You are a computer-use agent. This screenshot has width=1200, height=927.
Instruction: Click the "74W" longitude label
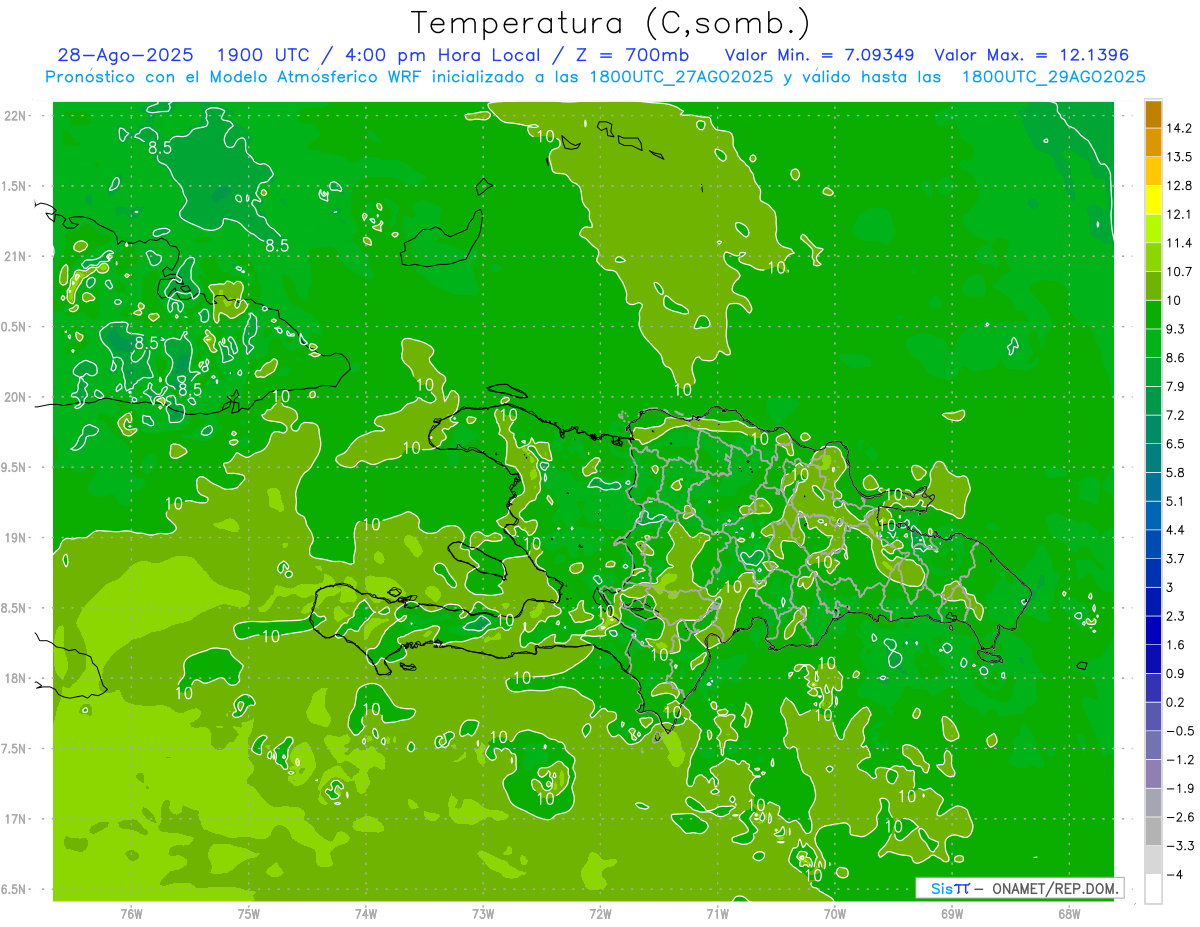[x=366, y=913]
